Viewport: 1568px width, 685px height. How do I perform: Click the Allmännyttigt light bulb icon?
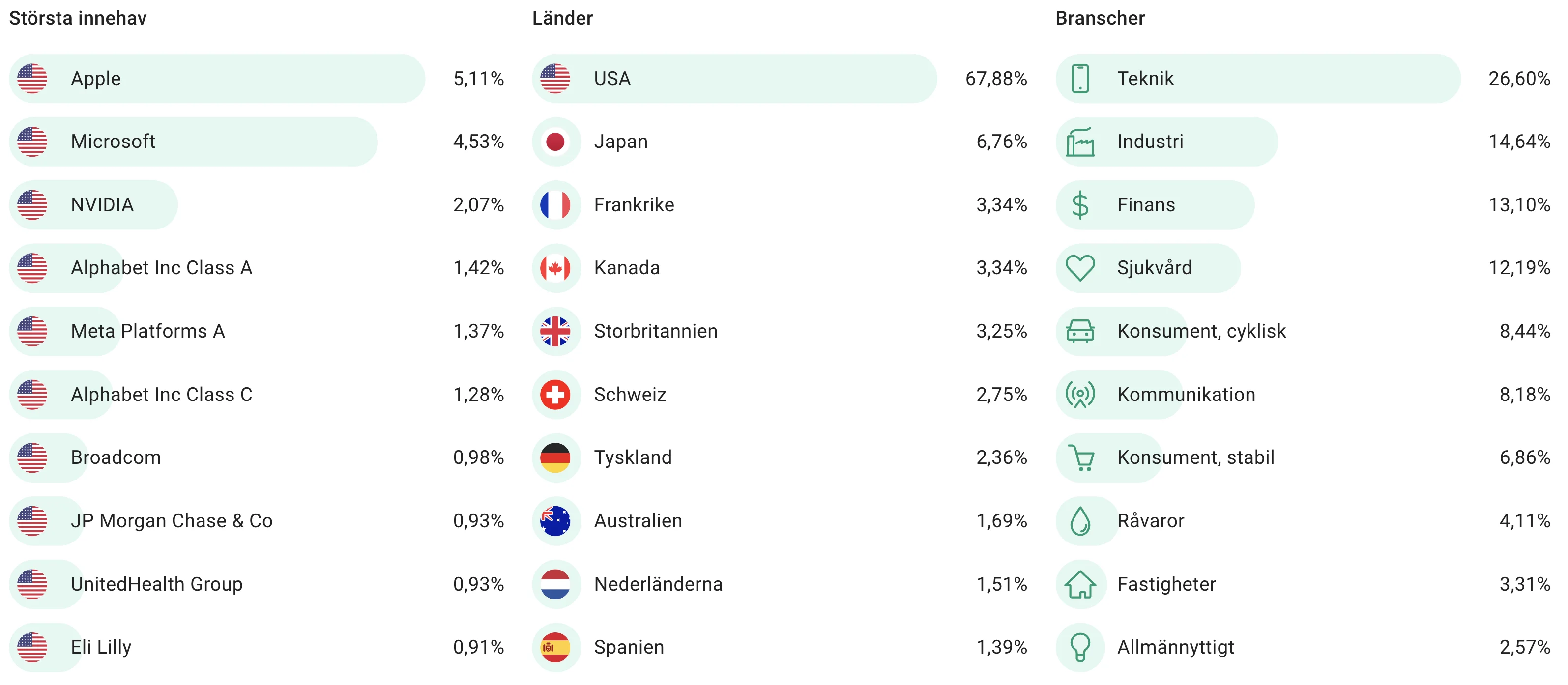(x=1080, y=647)
